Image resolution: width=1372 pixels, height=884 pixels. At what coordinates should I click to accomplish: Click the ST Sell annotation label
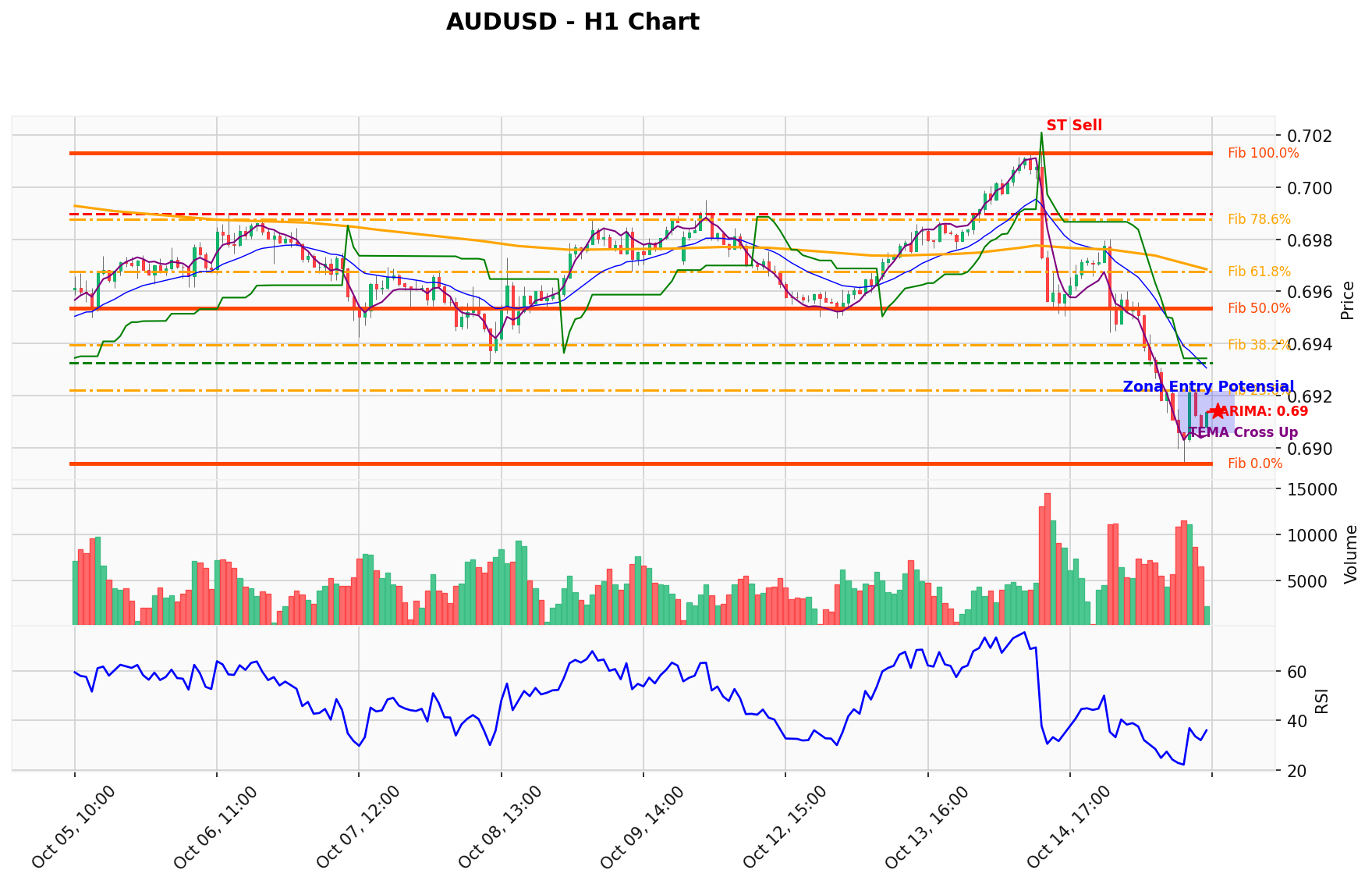click(x=1074, y=126)
